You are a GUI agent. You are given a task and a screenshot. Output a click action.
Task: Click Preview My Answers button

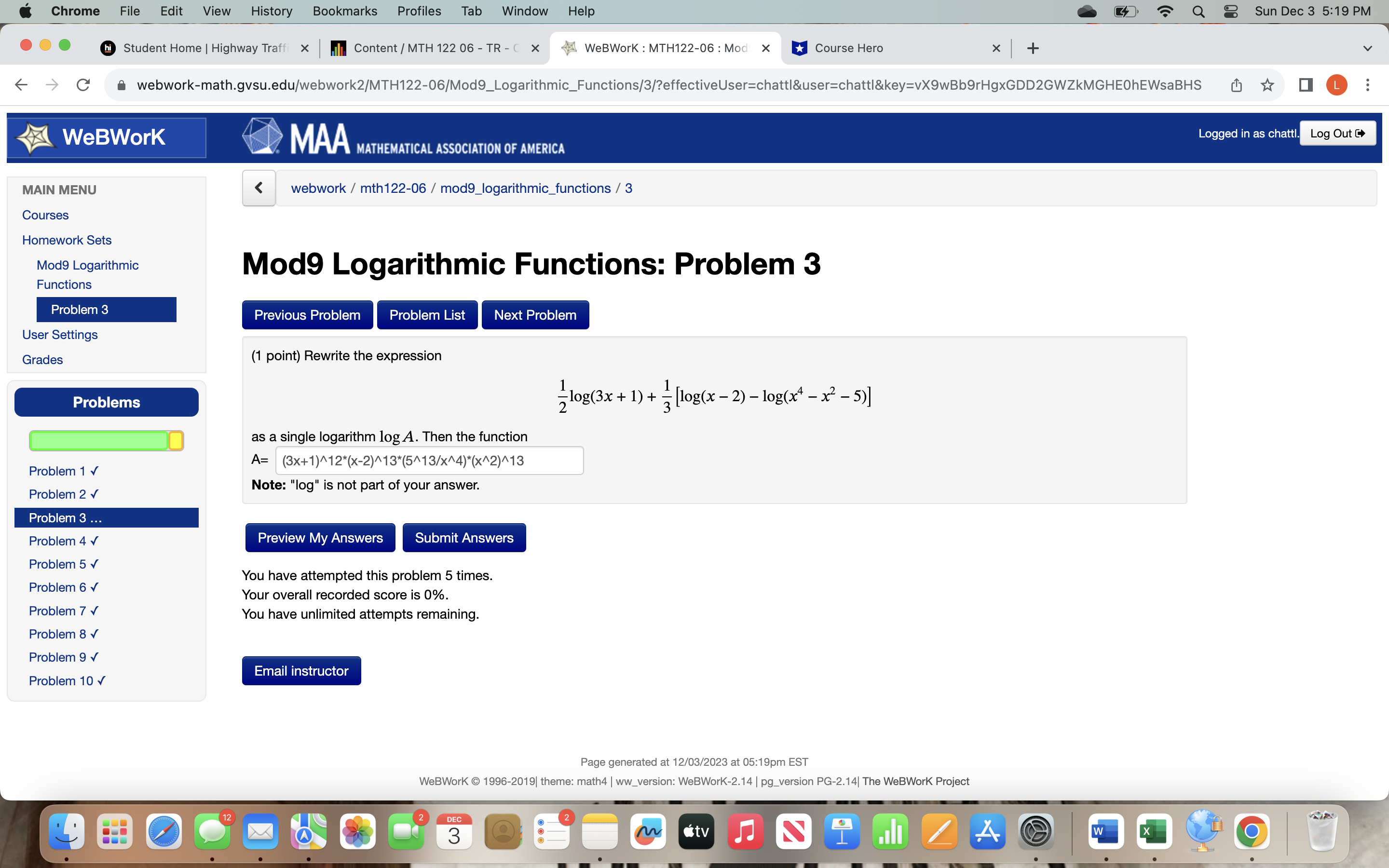[x=320, y=537]
